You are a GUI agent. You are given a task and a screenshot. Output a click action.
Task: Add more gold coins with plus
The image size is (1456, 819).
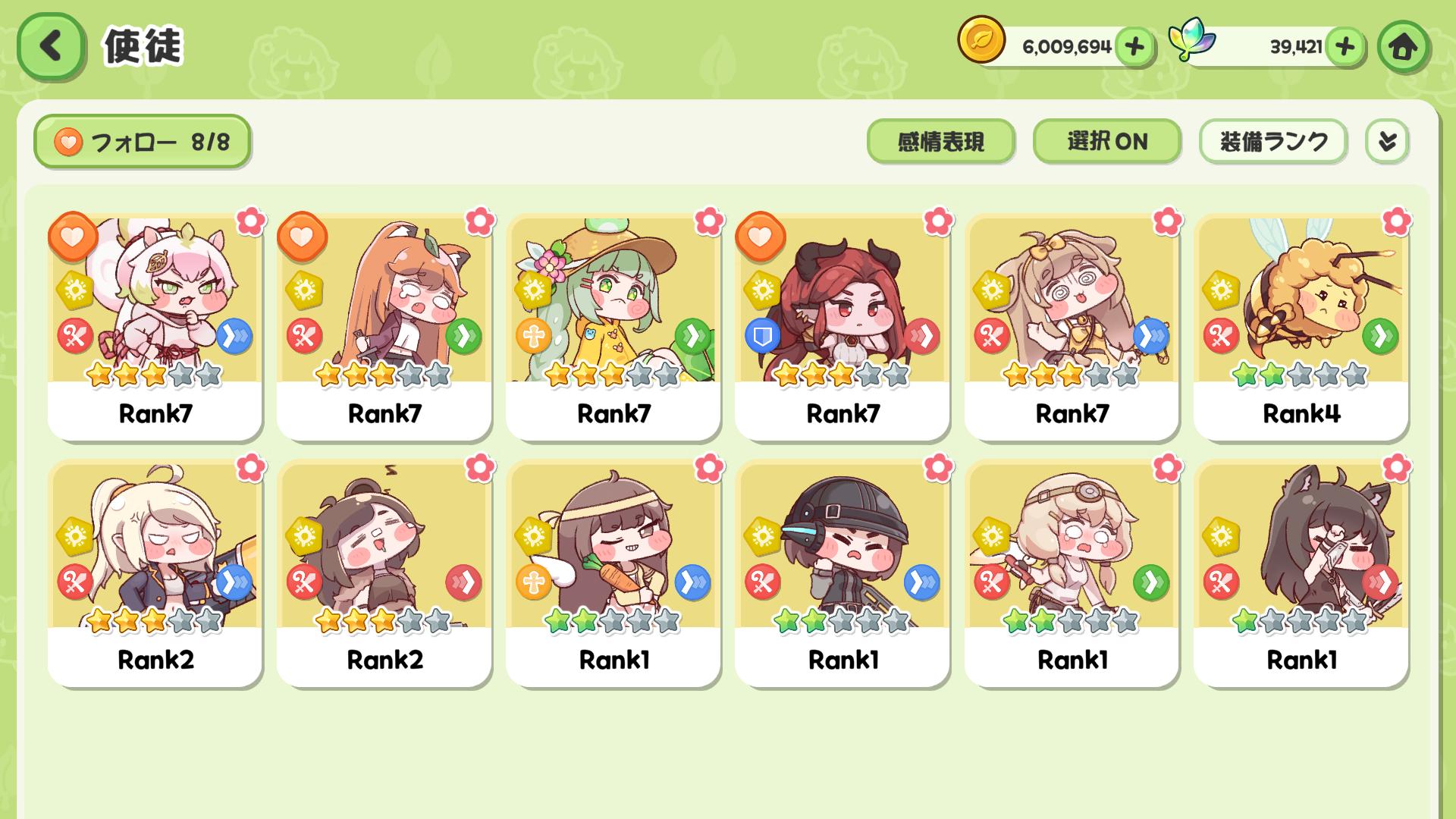coord(1134,47)
